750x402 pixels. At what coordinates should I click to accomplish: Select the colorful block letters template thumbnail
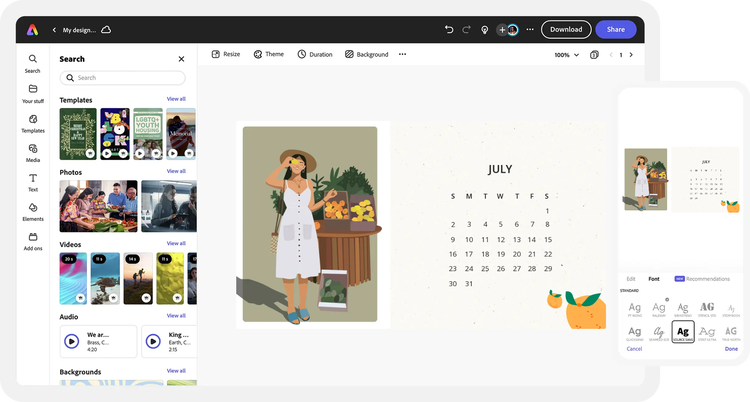115,134
